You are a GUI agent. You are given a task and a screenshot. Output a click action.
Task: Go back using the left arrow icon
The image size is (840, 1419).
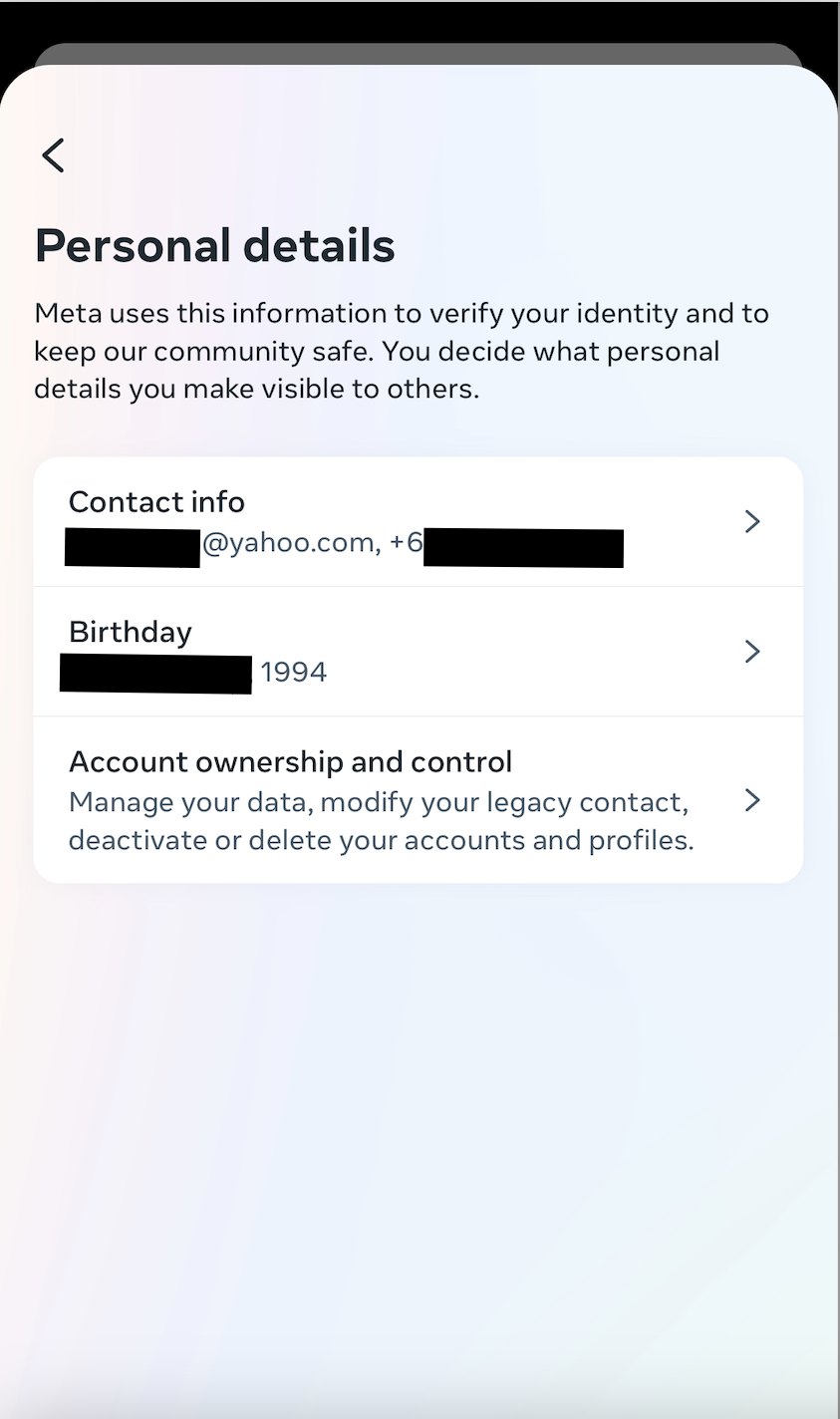coord(53,155)
